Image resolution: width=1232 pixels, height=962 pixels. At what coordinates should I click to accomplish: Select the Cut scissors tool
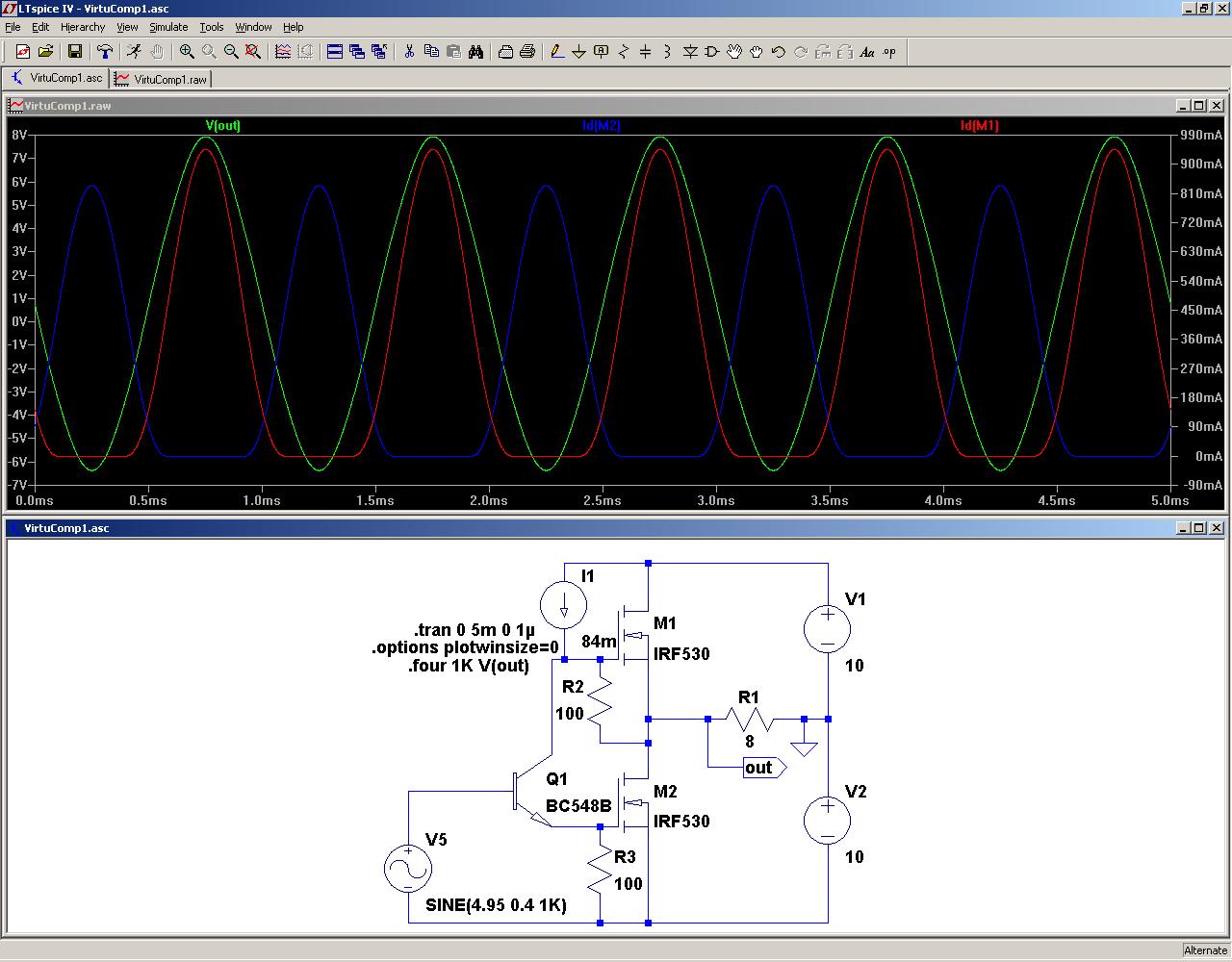click(409, 52)
